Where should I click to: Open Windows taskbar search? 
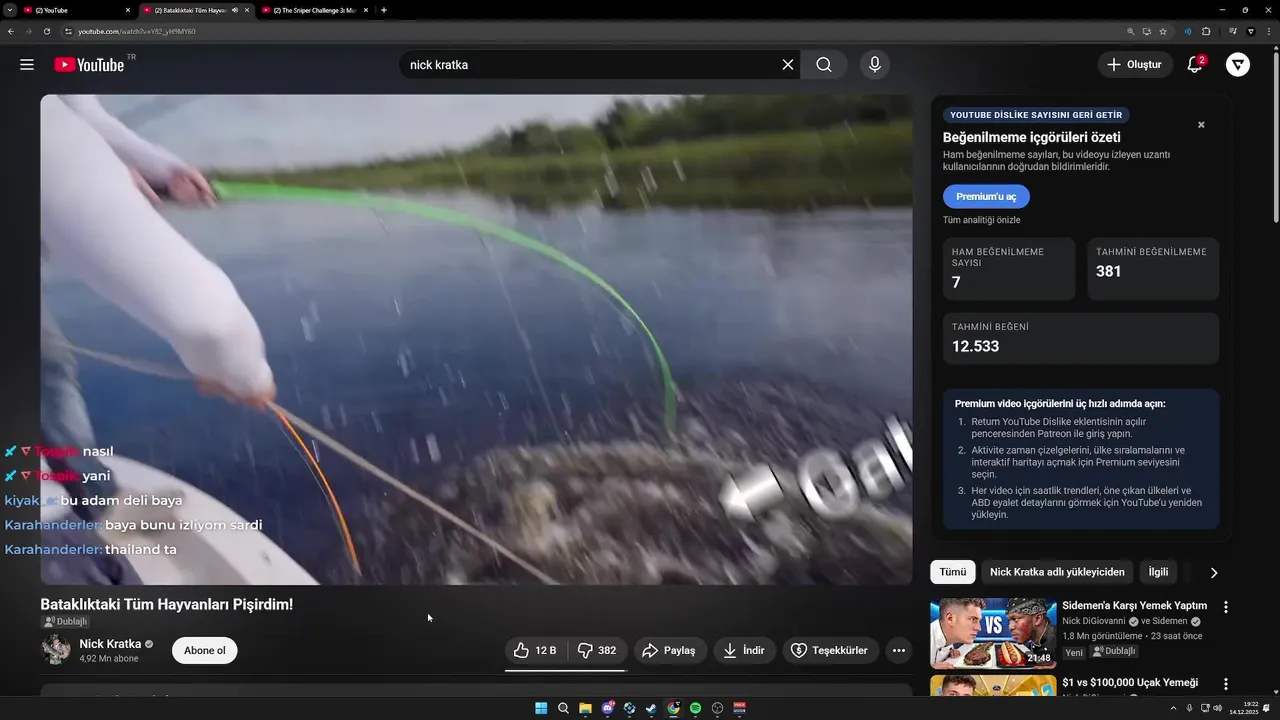coord(563,708)
